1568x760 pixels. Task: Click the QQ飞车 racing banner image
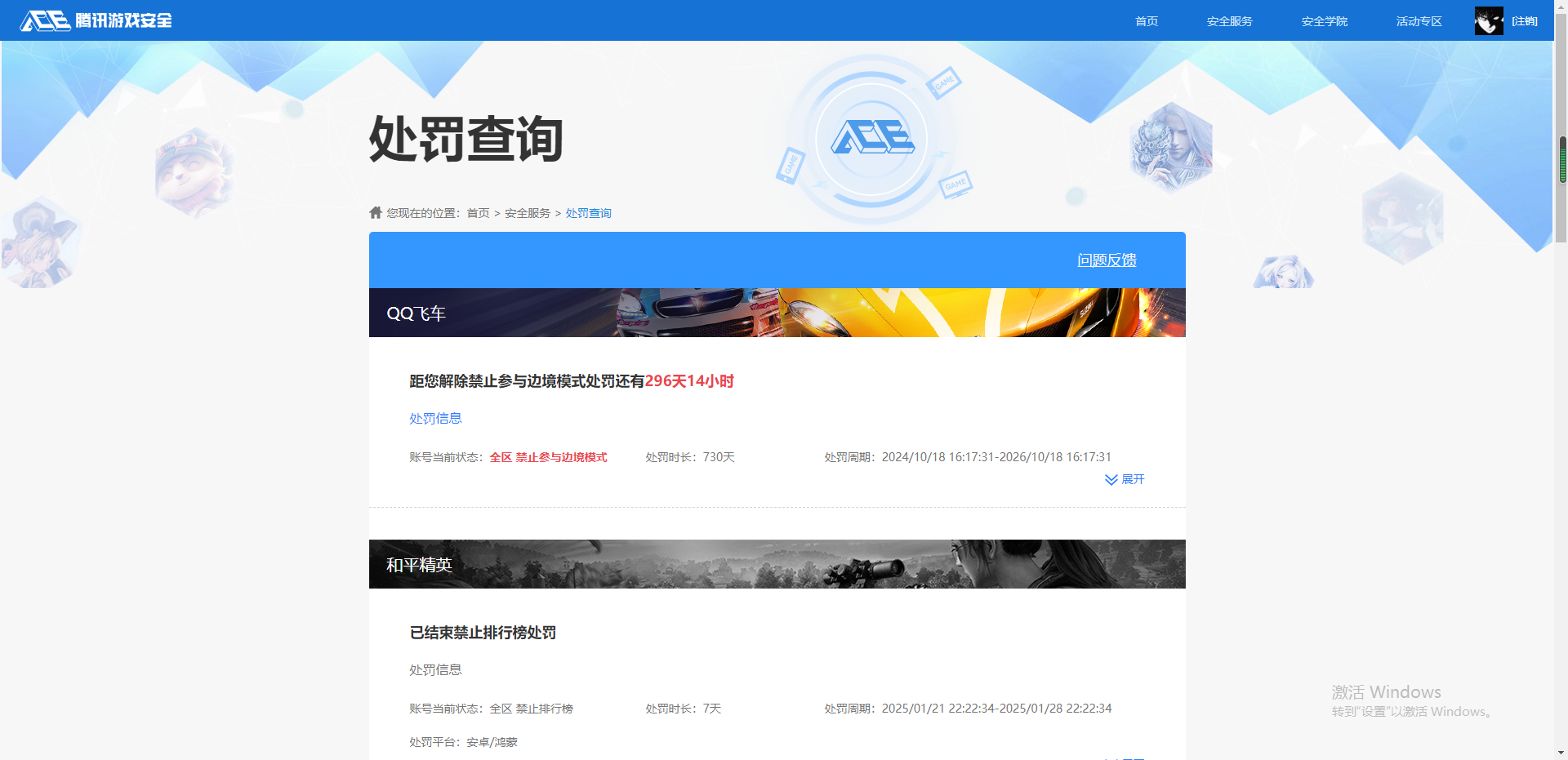click(776, 313)
